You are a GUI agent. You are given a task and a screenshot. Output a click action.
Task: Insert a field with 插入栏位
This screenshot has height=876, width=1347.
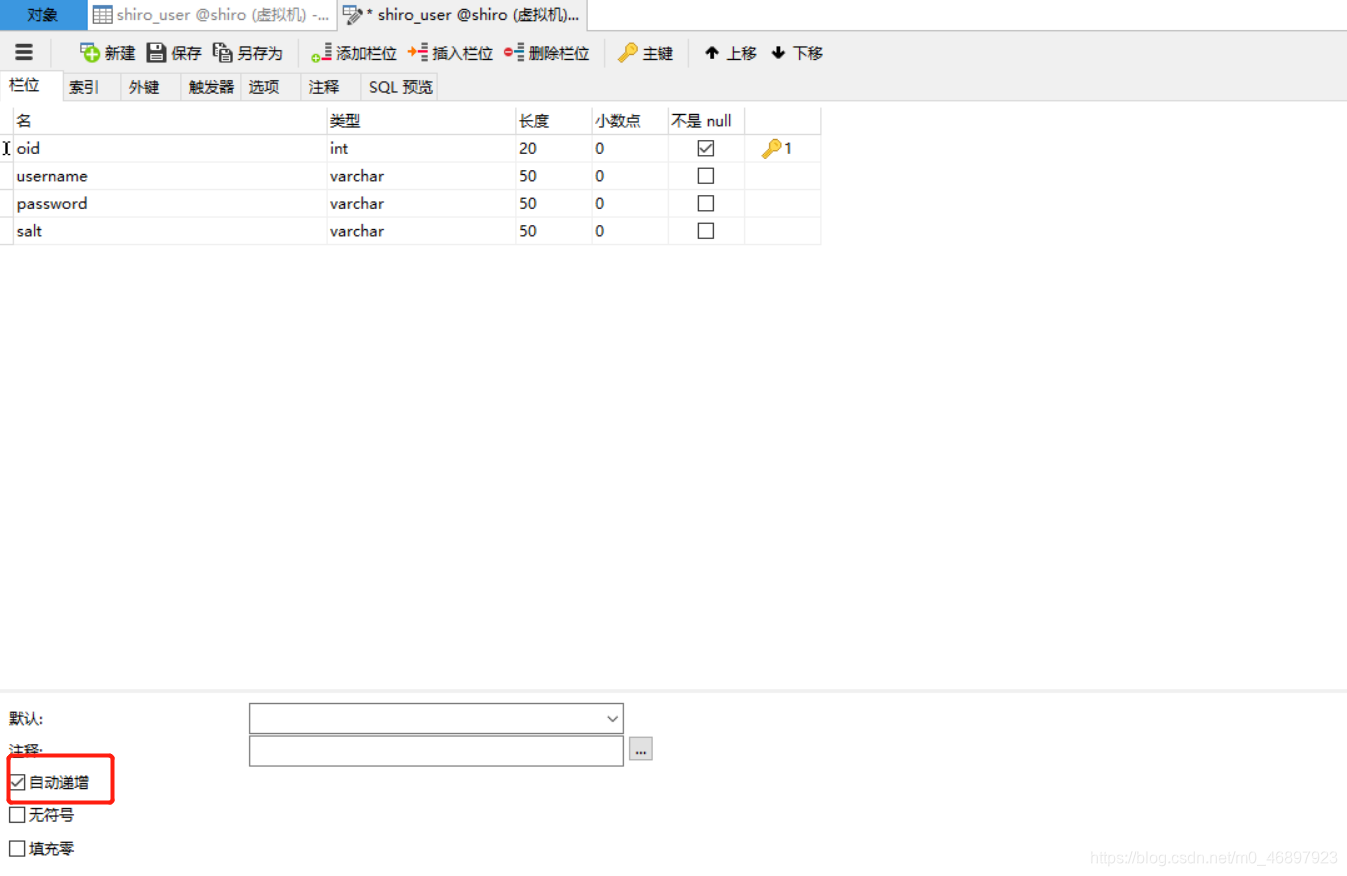tap(450, 53)
